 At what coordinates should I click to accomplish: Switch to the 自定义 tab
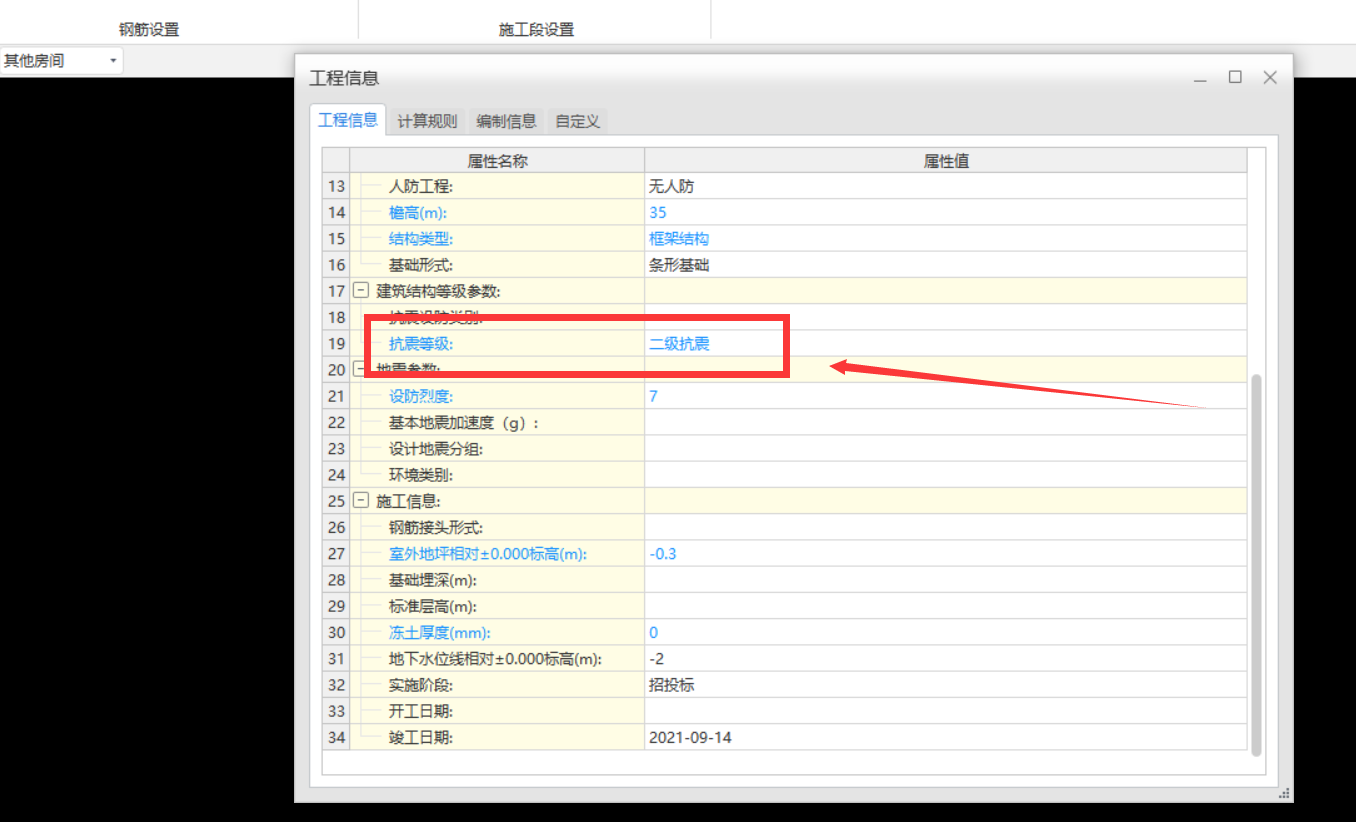[x=577, y=121]
